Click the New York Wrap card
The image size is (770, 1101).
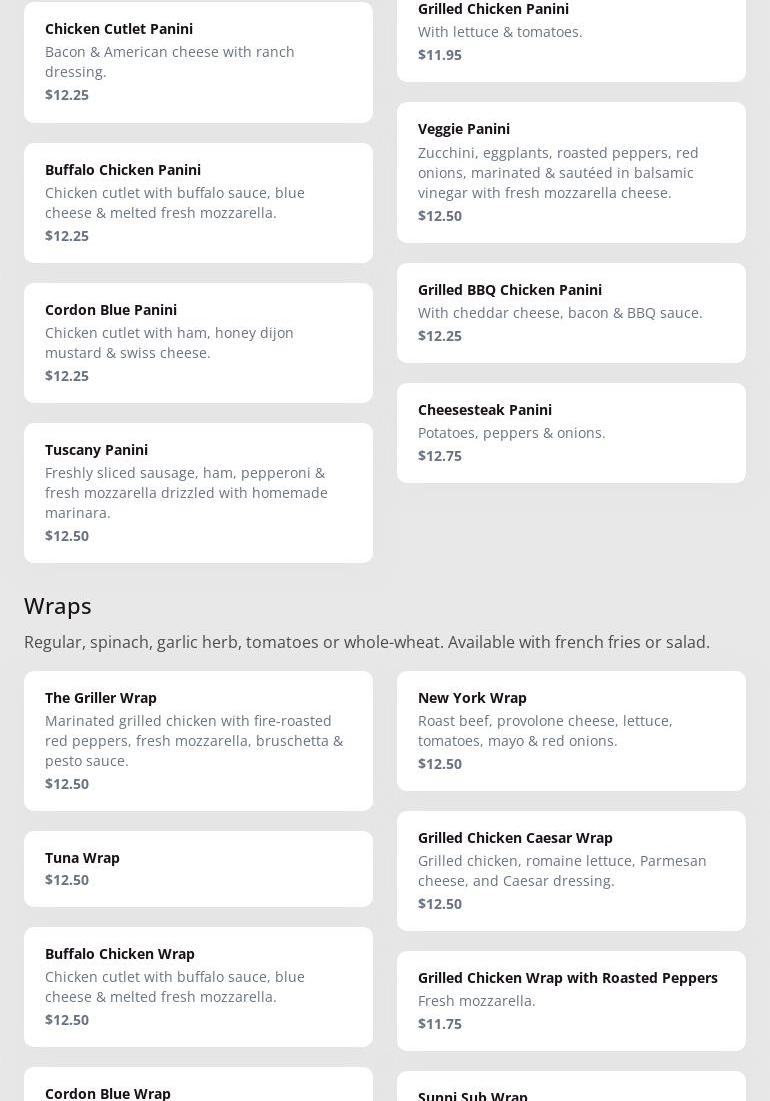(571, 731)
